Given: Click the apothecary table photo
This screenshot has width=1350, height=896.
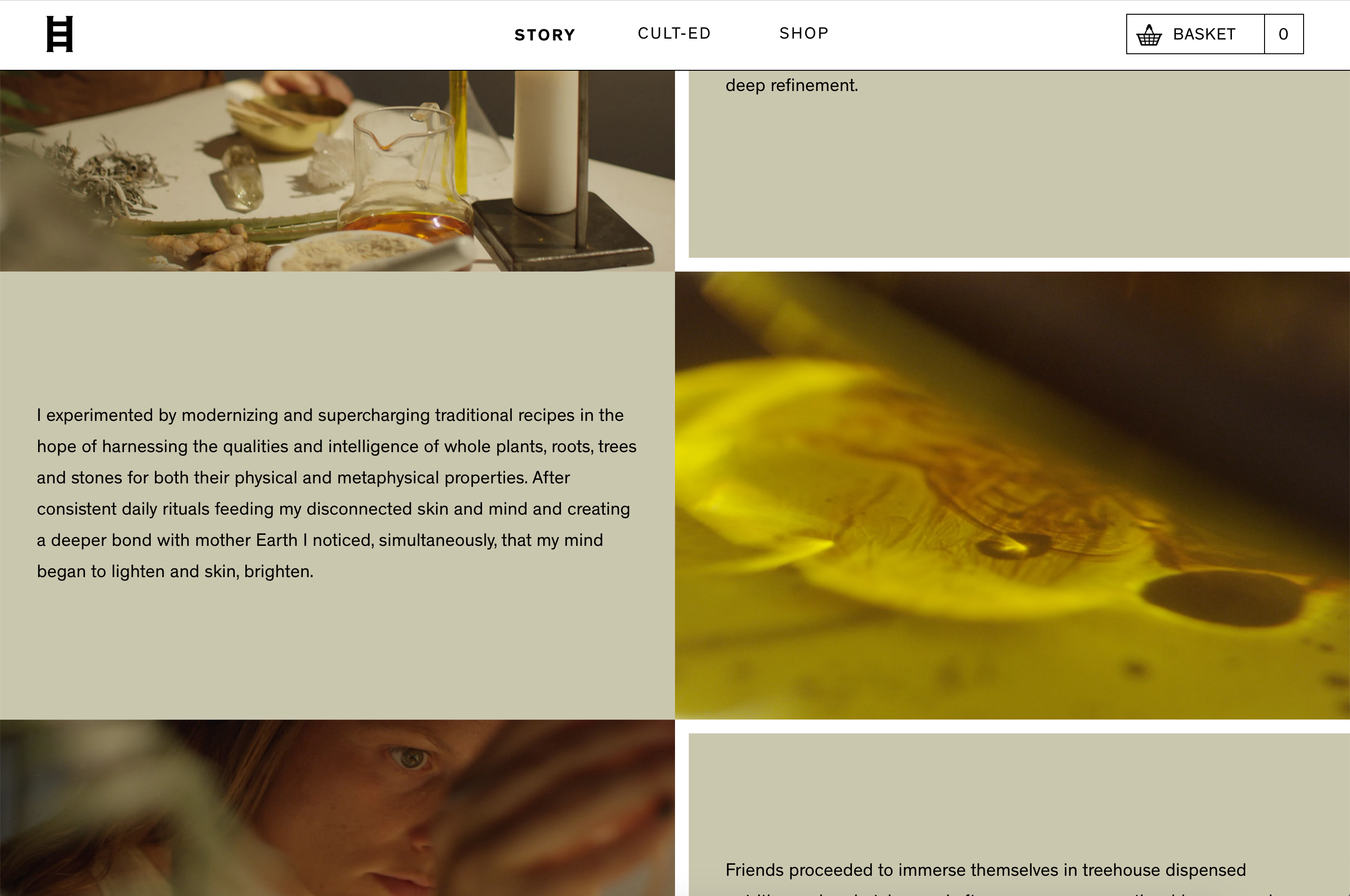Looking at the screenshot, I should click(337, 171).
